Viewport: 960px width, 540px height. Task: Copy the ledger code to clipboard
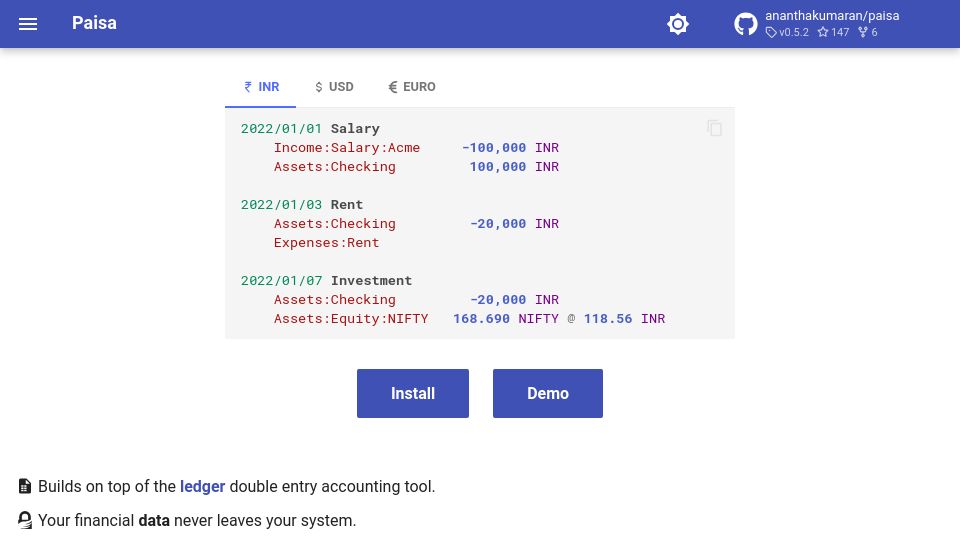(x=714, y=128)
